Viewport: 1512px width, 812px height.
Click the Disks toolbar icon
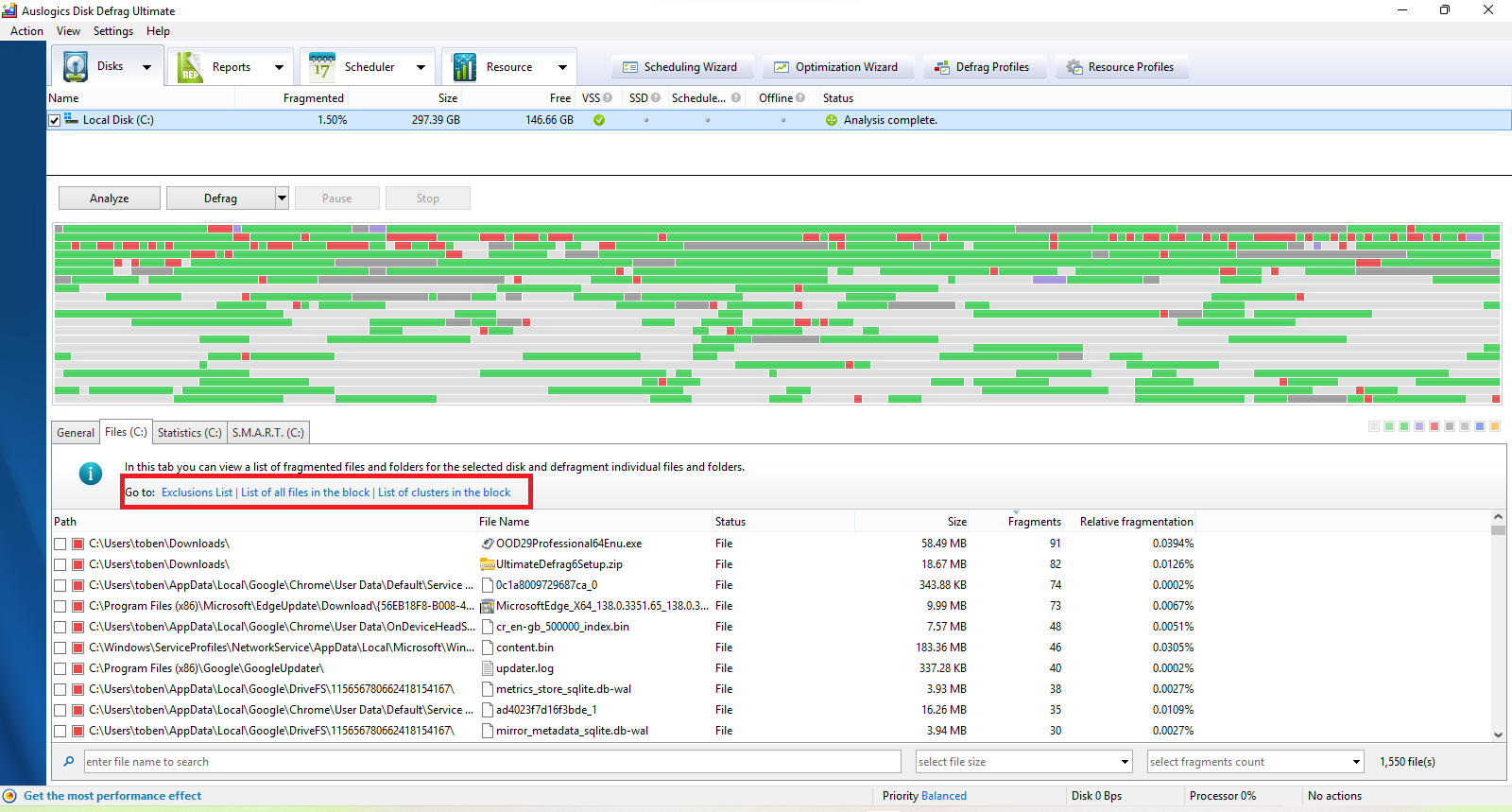click(76, 67)
